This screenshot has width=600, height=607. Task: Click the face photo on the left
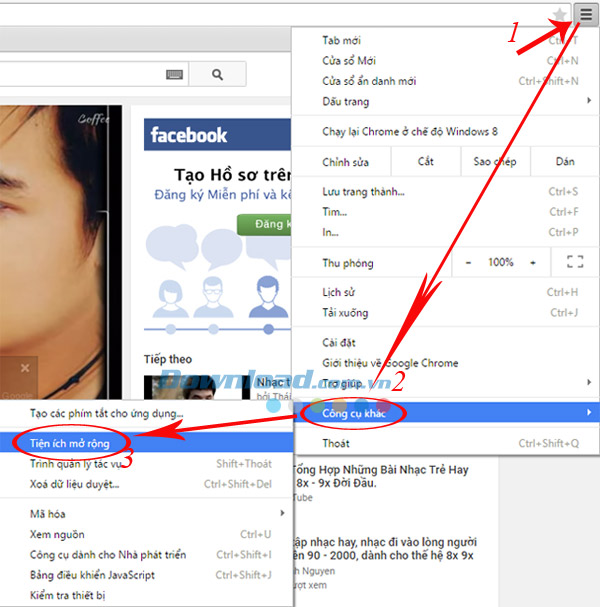[61, 252]
